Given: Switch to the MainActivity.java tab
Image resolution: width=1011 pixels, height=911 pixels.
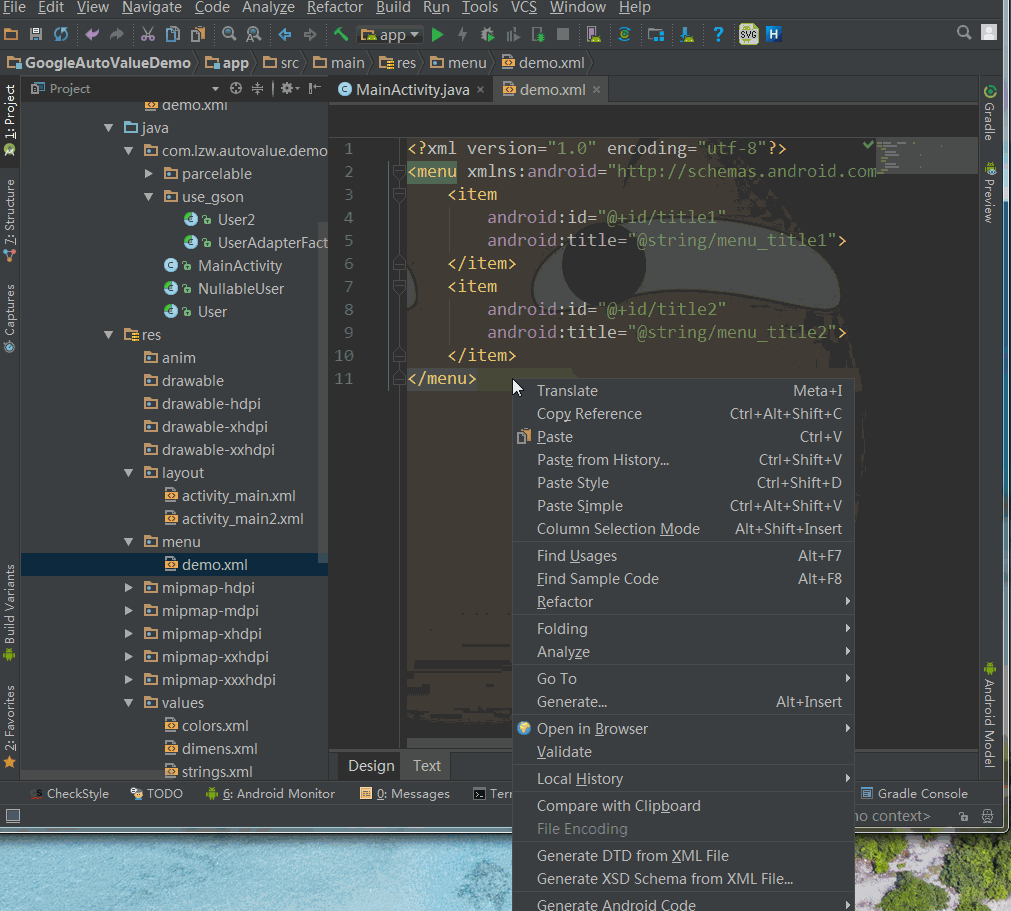Looking at the screenshot, I should (x=412, y=89).
